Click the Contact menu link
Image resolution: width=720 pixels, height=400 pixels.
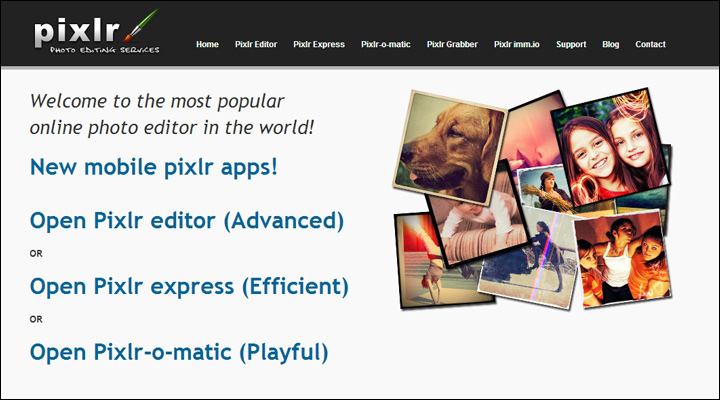coord(650,45)
